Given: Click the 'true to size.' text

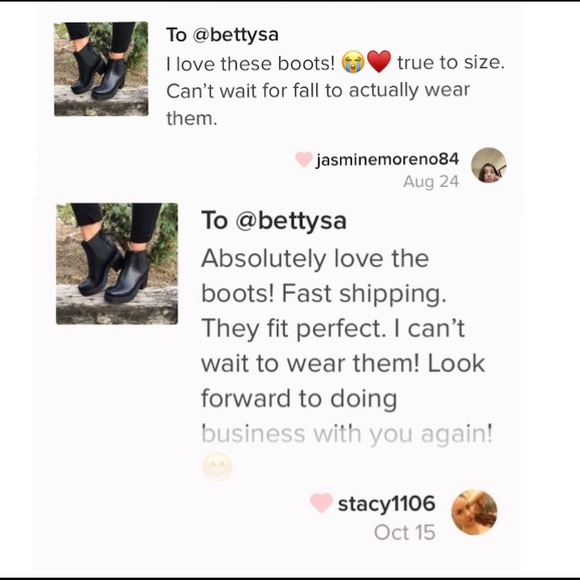Looking at the screenshot, I should tap(451, 62).
